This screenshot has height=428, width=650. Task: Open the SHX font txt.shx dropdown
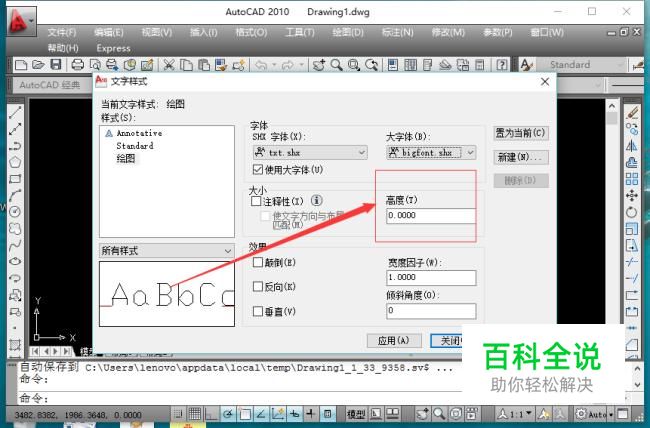310,153
